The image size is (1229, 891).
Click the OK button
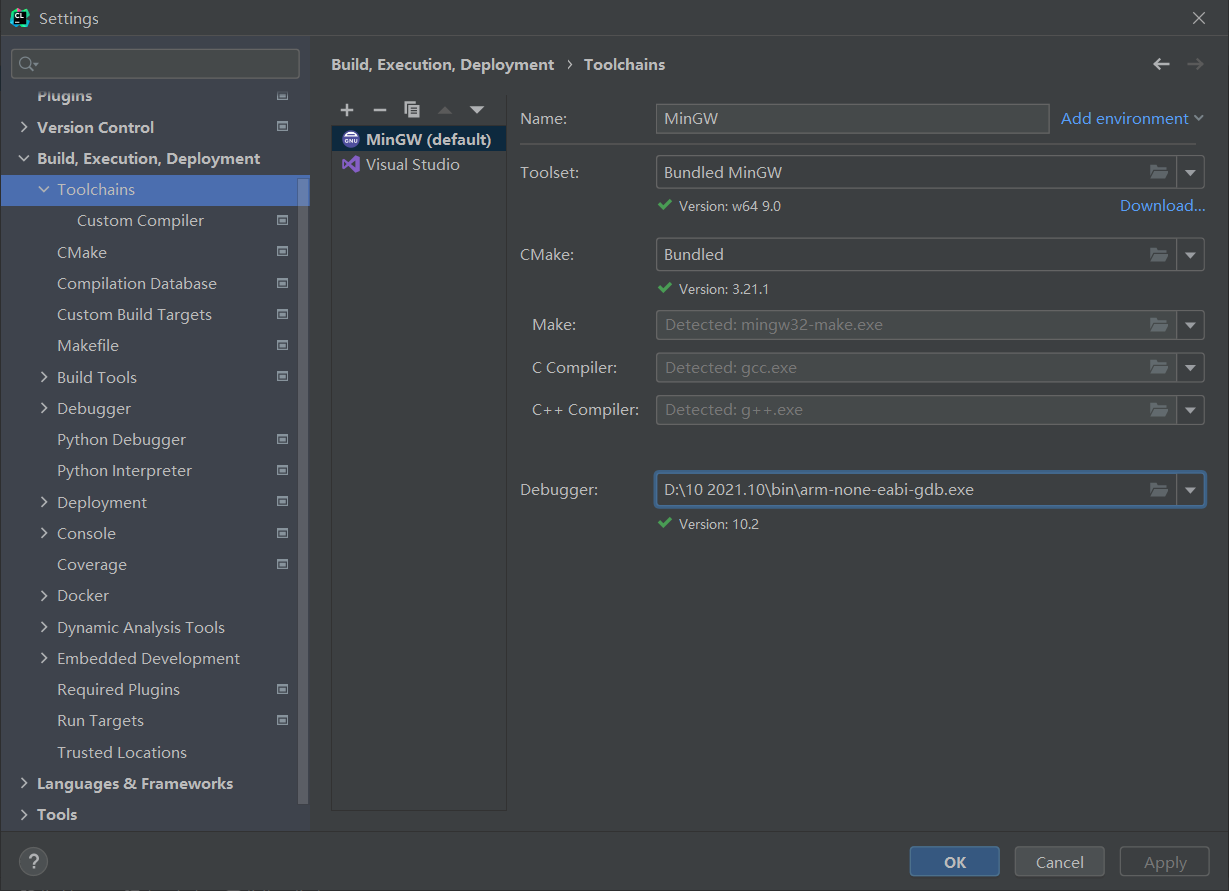pyautogui.click(x=955, y=862)
